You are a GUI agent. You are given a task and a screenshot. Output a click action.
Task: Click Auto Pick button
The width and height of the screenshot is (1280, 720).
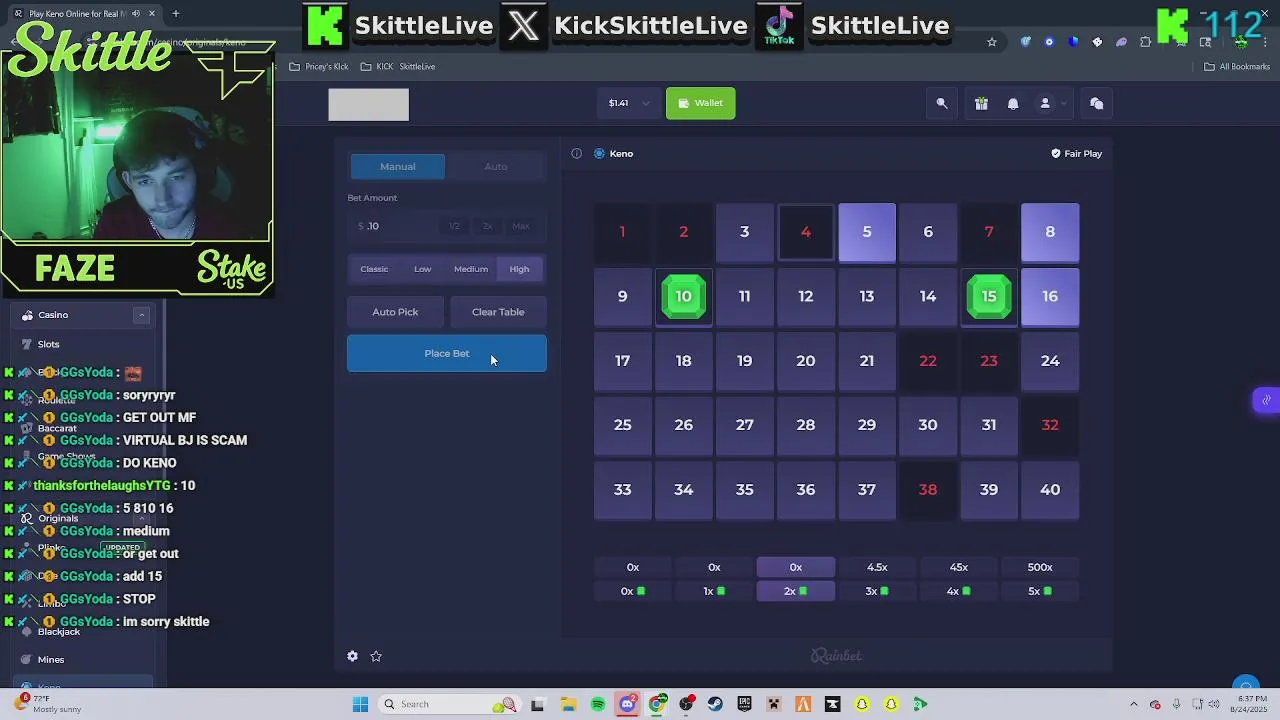pos(395,312)
